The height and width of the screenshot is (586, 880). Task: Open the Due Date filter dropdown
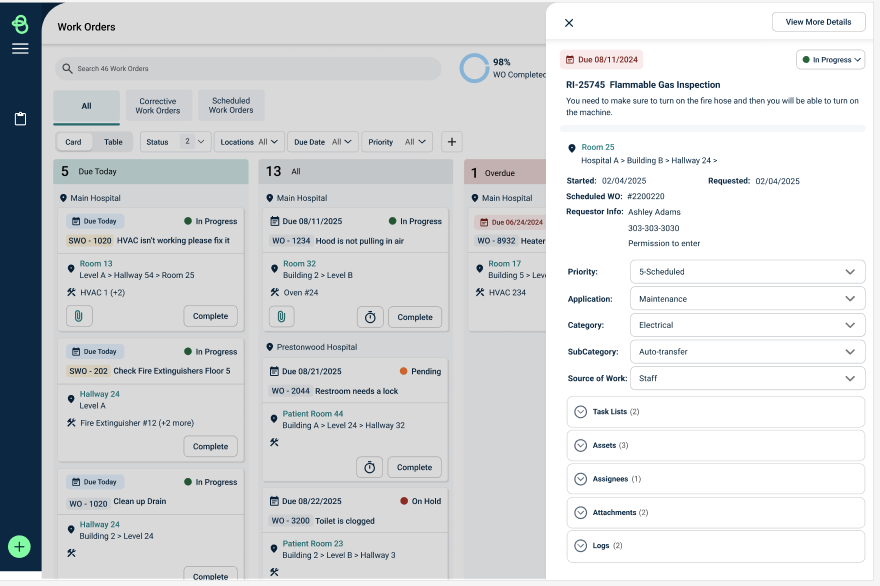323,142
